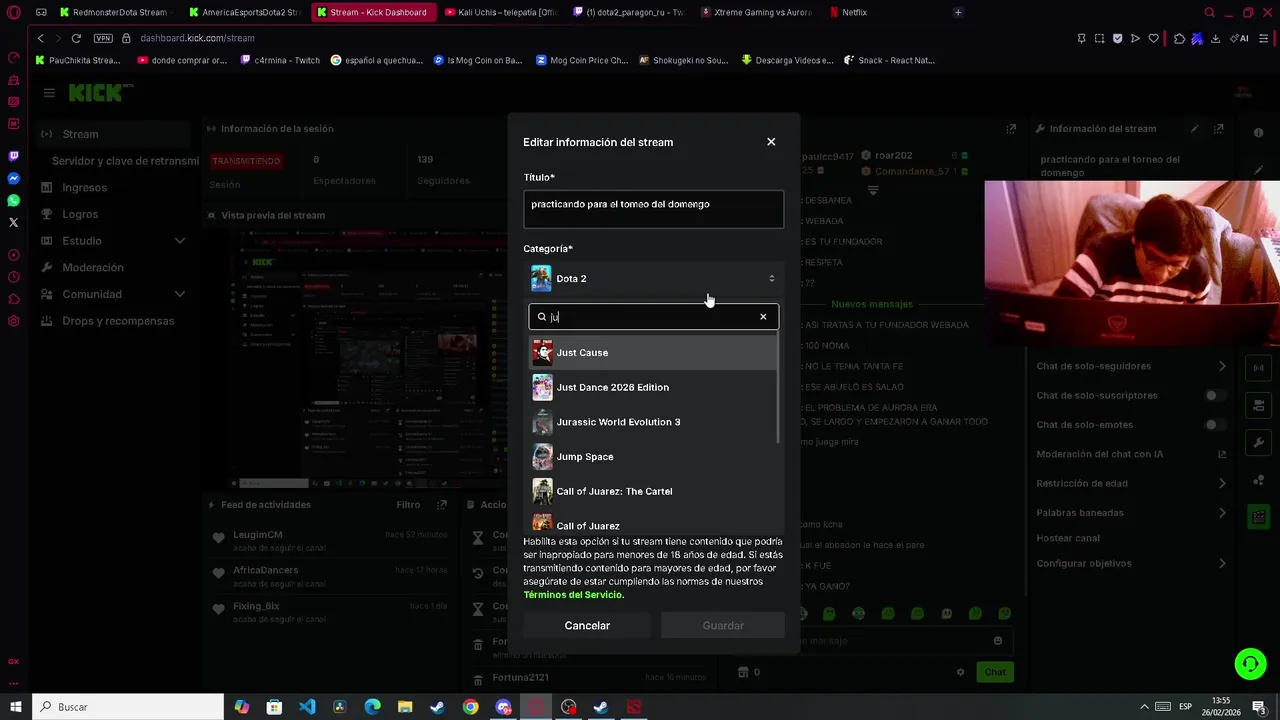The height and width of the screenshot is (720, 1280).
Task: Toggle Chat de solo-suscriptores switch
Action: 1214,395
